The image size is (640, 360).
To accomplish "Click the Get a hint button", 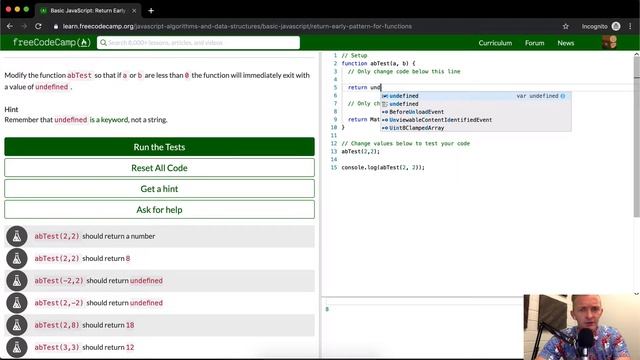I will pos(159,189).
